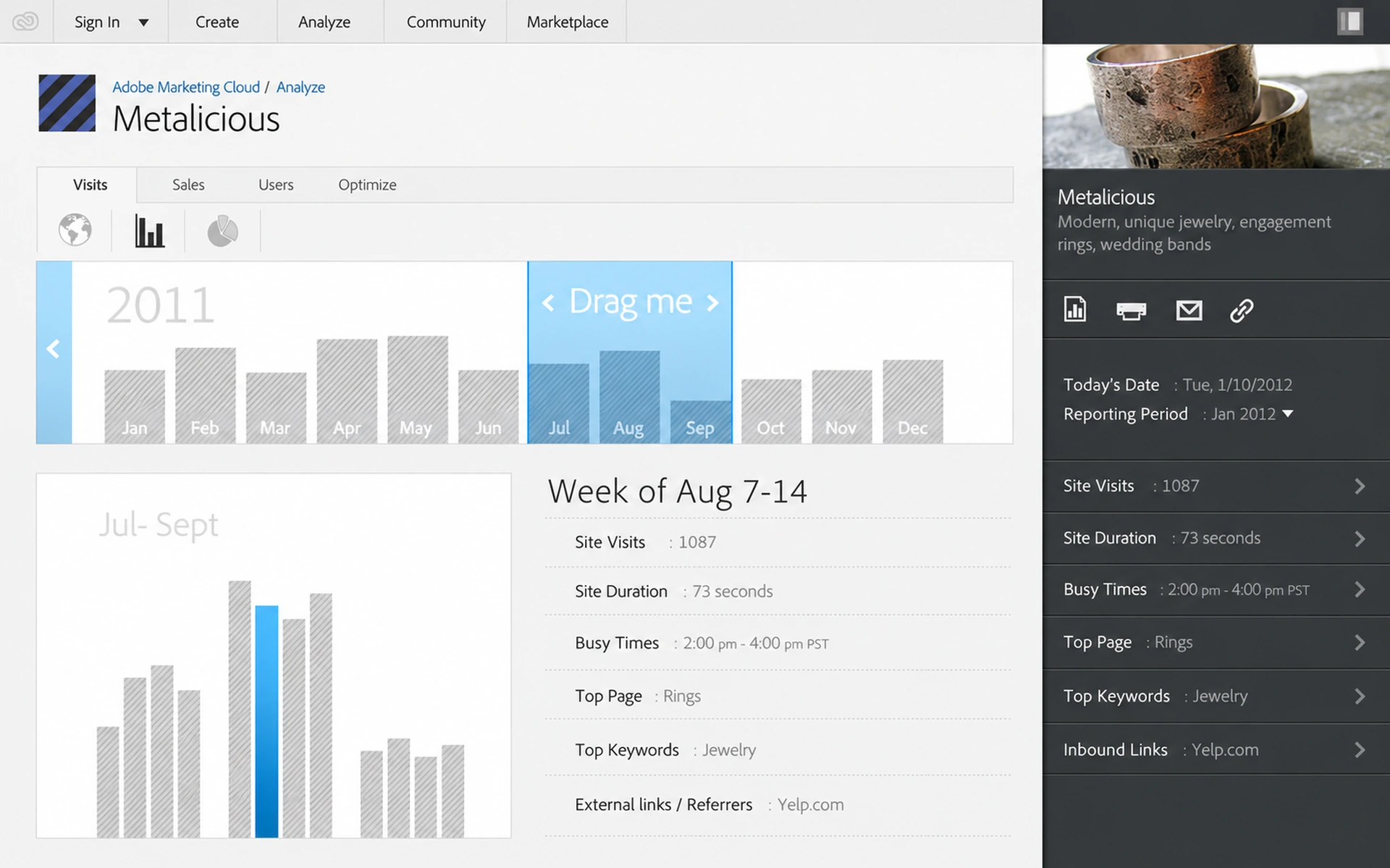This screenshot has width=1390, height=868.
Task: Open the Sign In dropdown arrow
Action: [143, 22]
